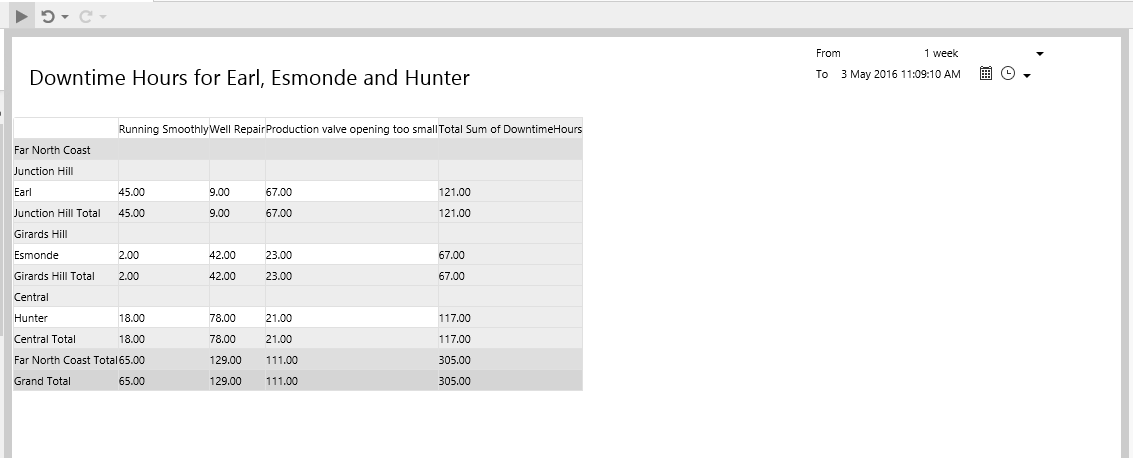Click the clock time picker icon

(x=1008, y=74)
